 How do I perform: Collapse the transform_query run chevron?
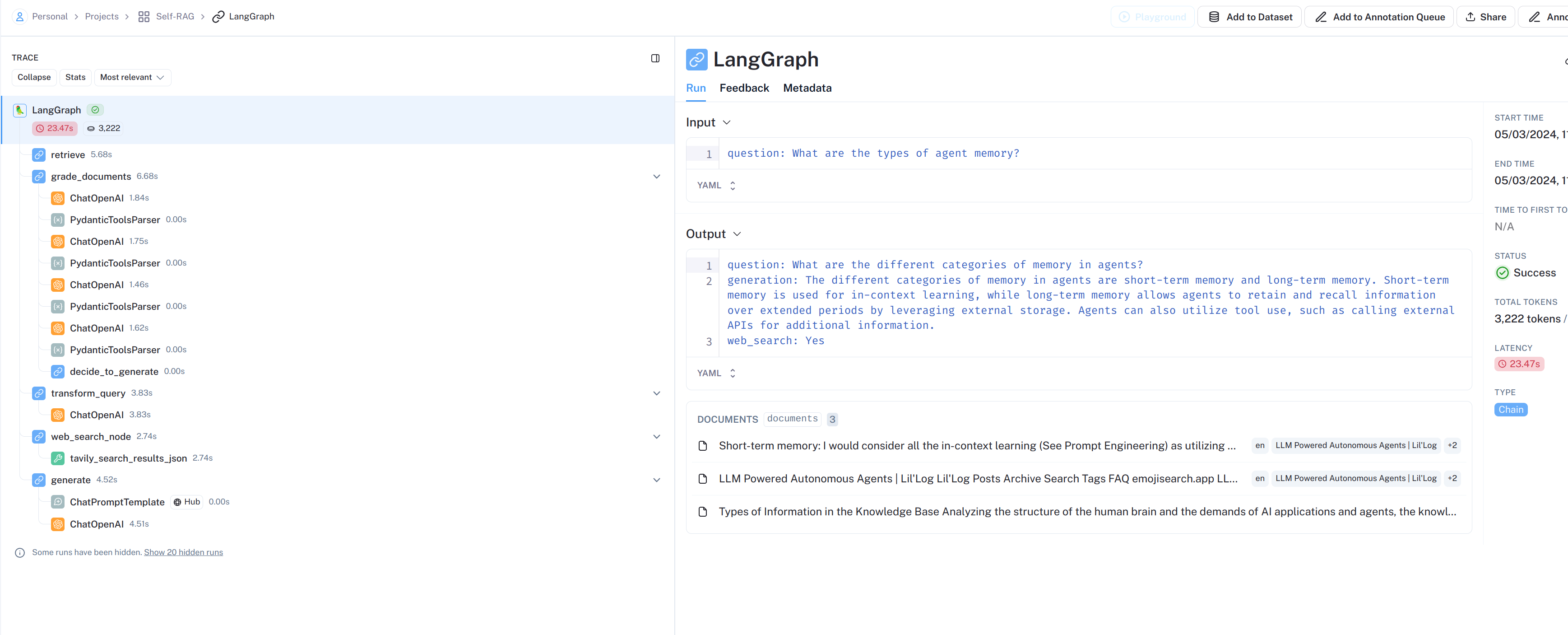[656, 393]
